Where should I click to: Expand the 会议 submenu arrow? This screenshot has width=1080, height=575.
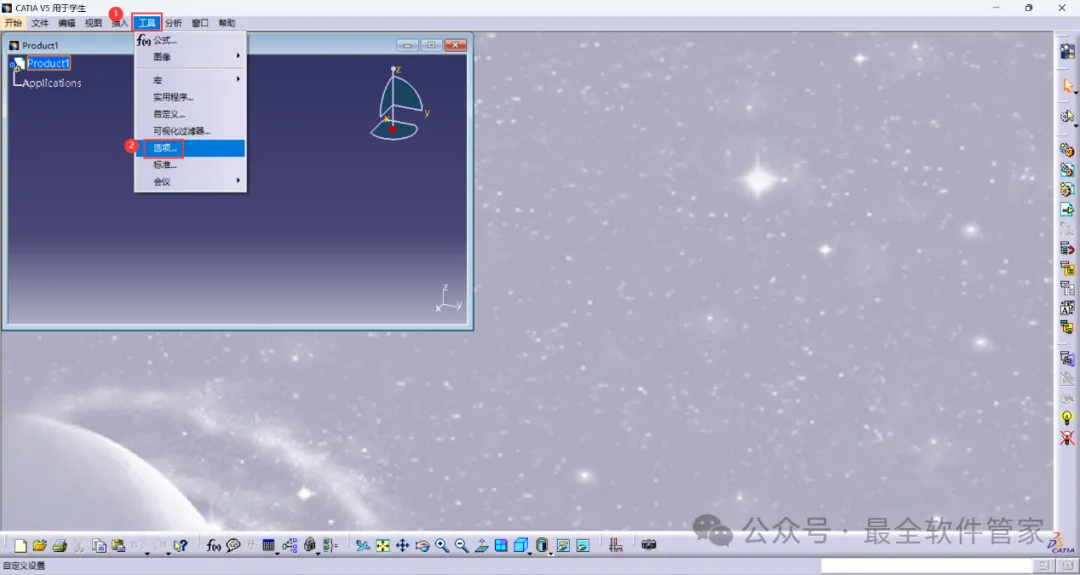tap(239, 182)
